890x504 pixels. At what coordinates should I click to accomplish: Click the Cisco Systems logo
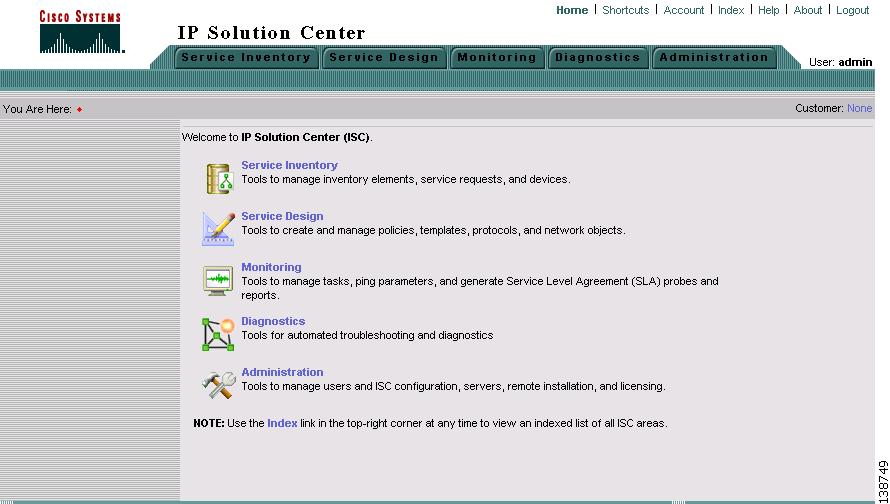pos(81,32)
